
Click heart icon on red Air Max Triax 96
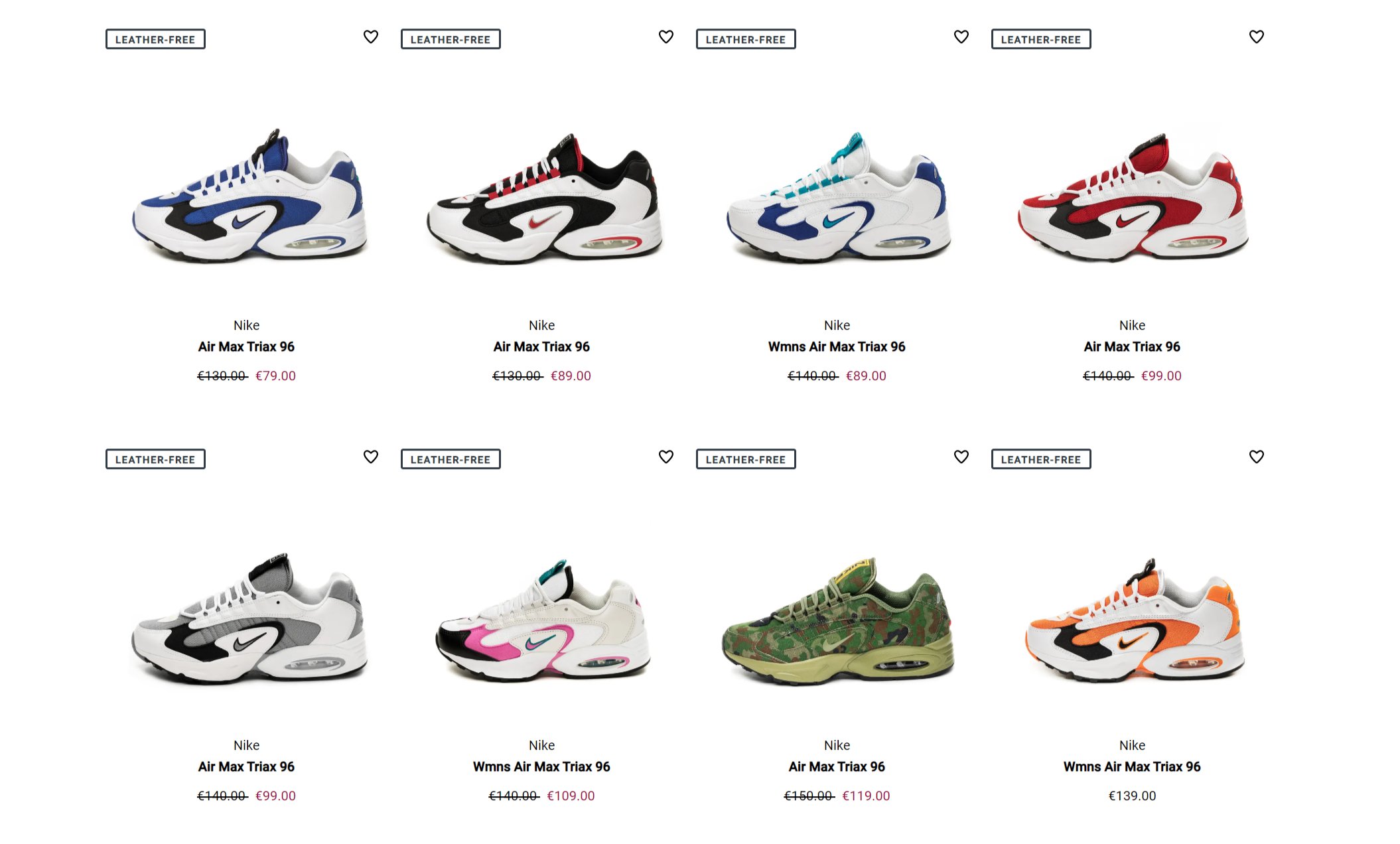(x=1257, y=37)
